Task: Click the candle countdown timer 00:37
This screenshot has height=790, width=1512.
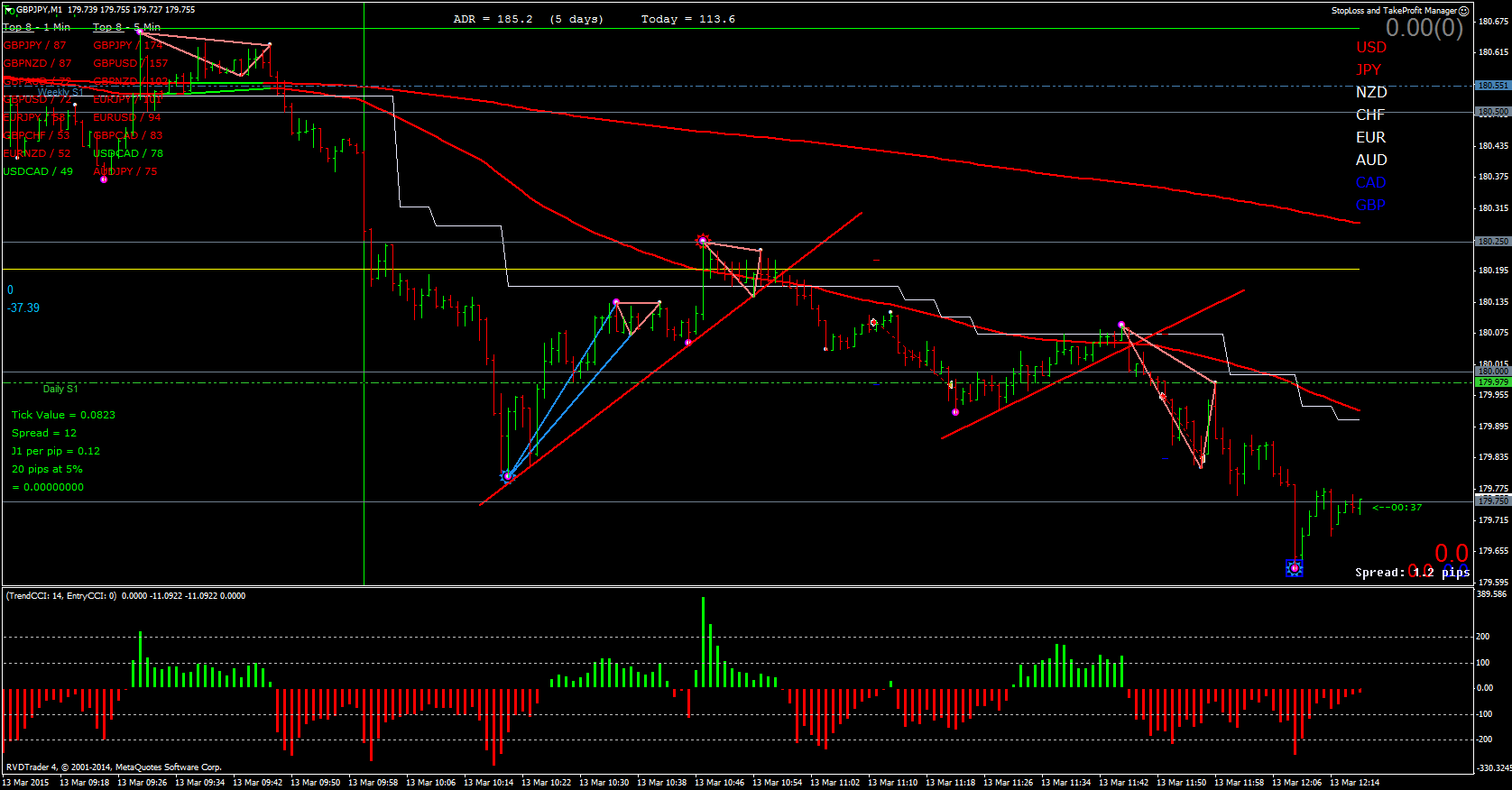Action: click(1397, 507)
